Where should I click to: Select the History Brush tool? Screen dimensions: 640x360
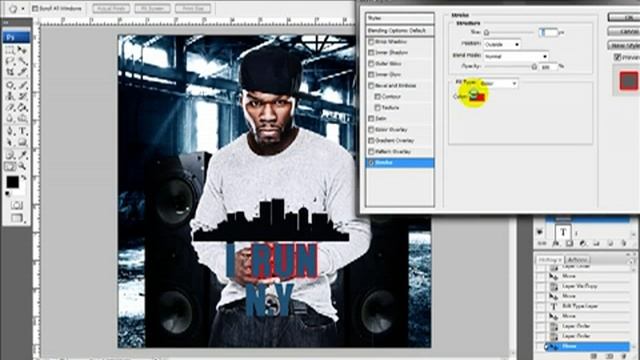pyautogui.click(x=22, y=97)
